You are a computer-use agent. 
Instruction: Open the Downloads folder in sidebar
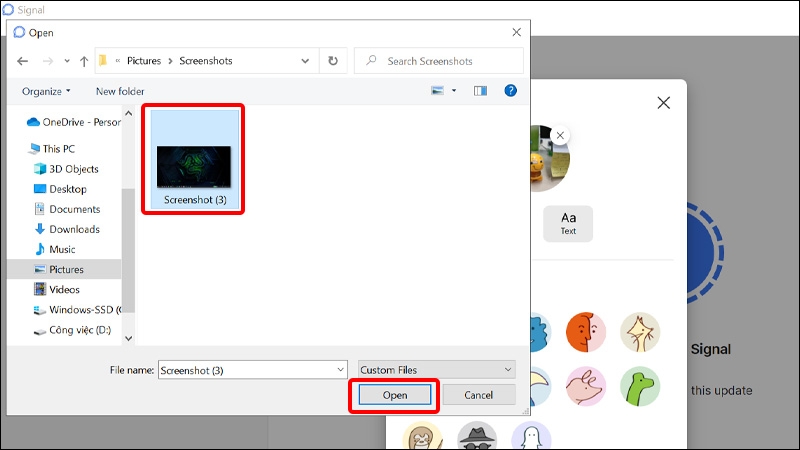coord(66,229)
